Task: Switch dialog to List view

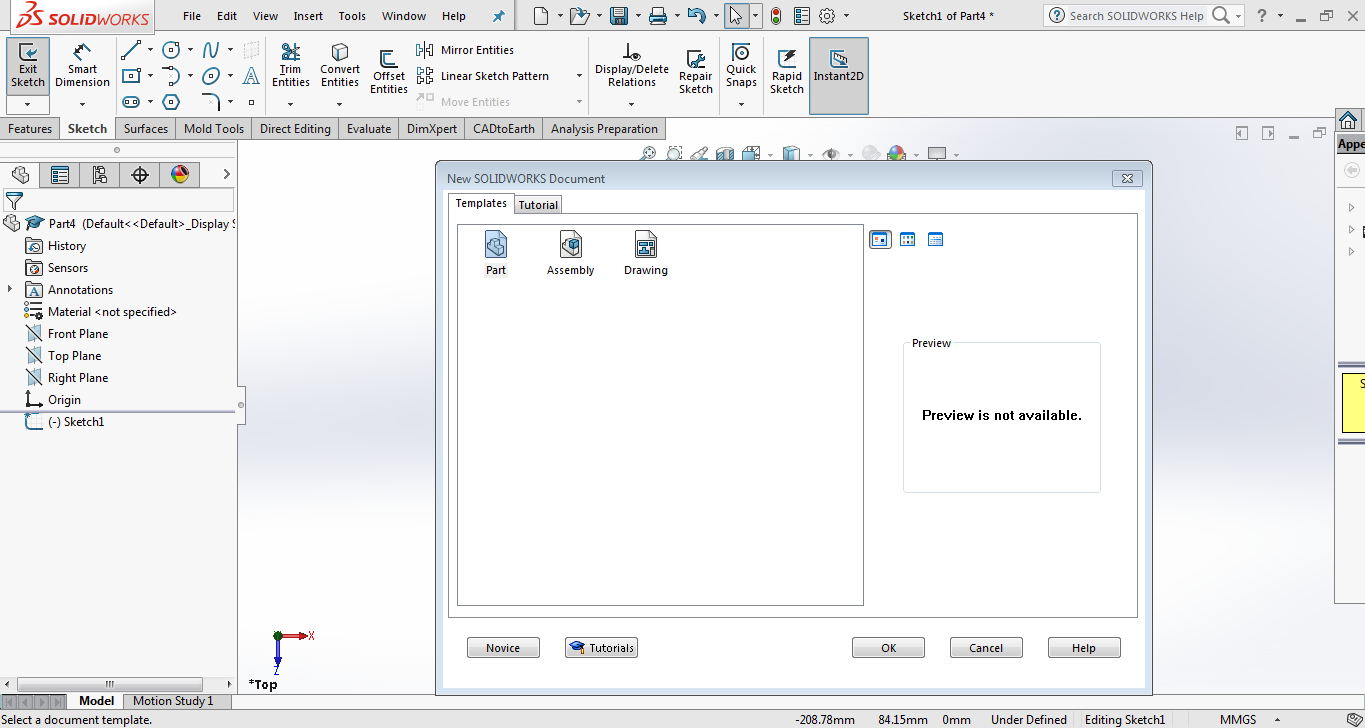Action: (908, 240)
